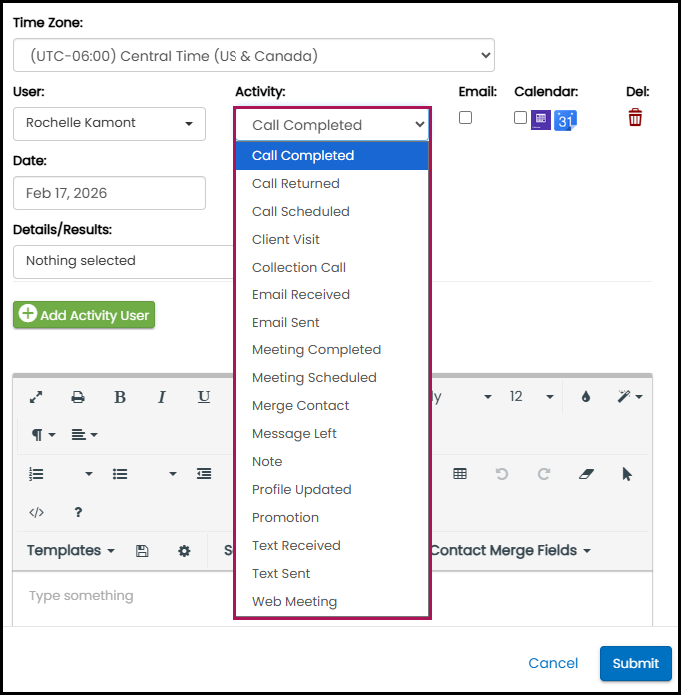Screen dimensions: 681x695
Task: Check the Calendar checkbox
Action: pos(520,117)
